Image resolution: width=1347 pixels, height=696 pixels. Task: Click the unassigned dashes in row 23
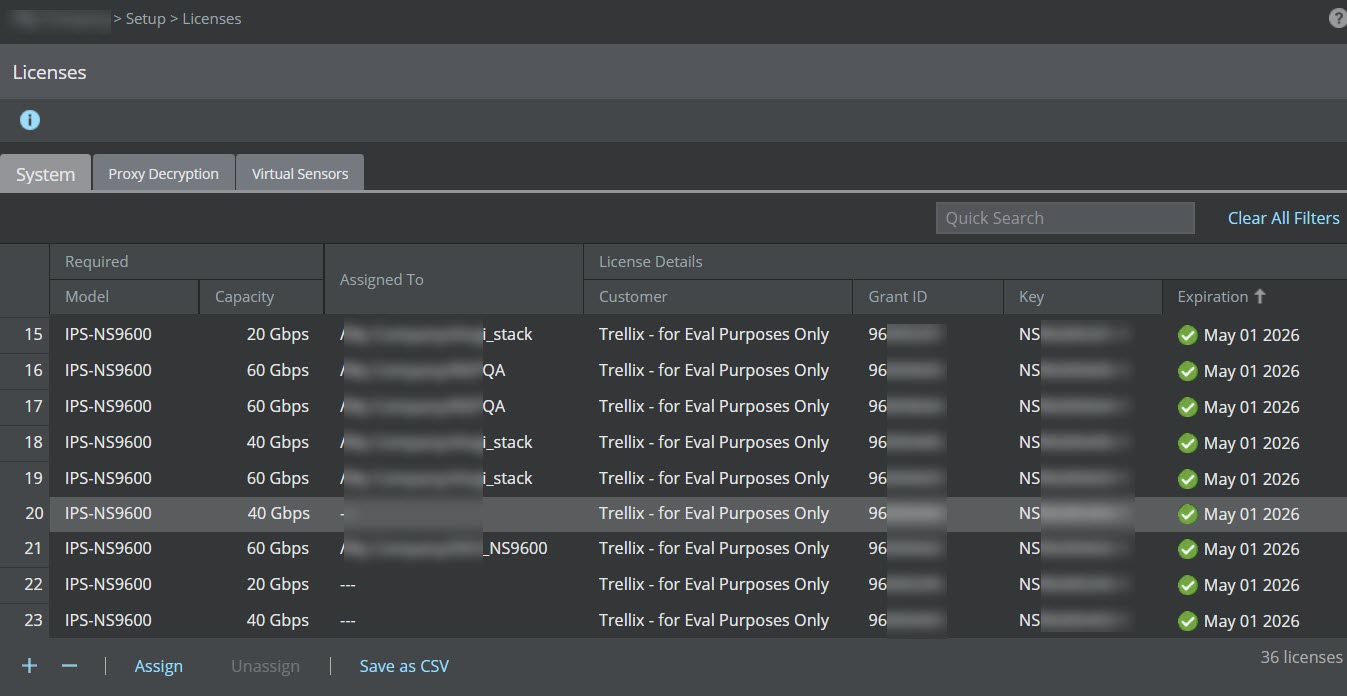click(x=348, y=620)
